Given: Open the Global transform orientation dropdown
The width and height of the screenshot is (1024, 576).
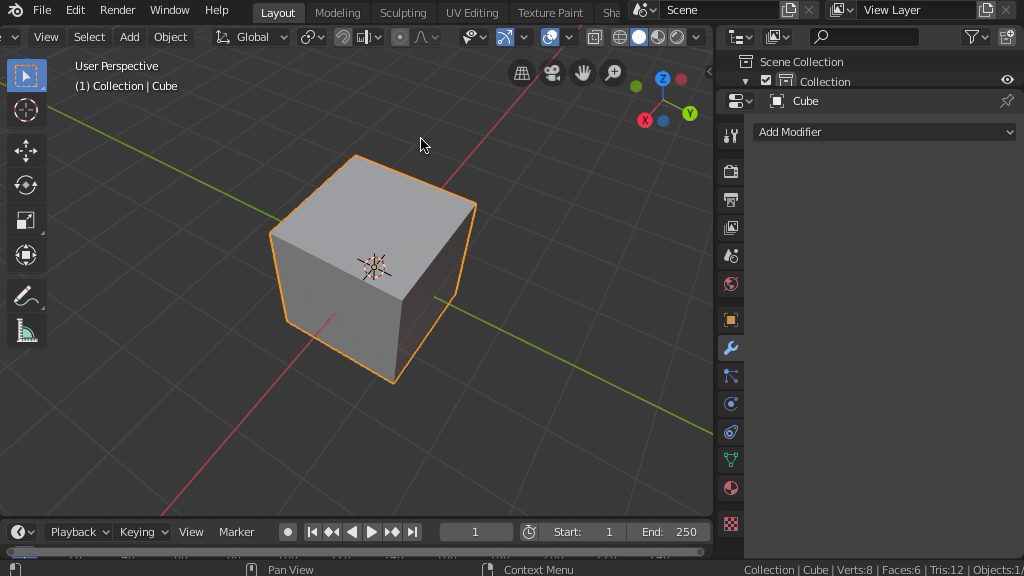Looking at the screenshot, I should pyautogui.click(x=252, y=37).
